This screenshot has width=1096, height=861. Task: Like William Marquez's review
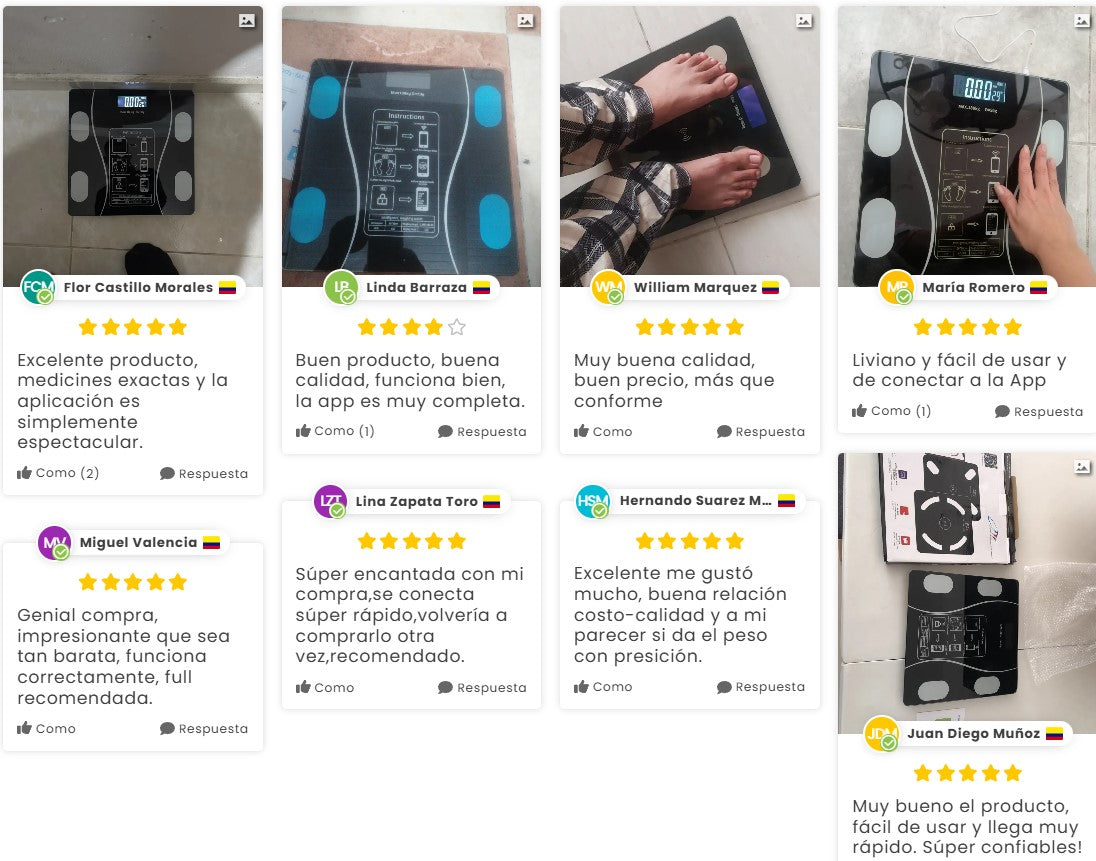603,432
